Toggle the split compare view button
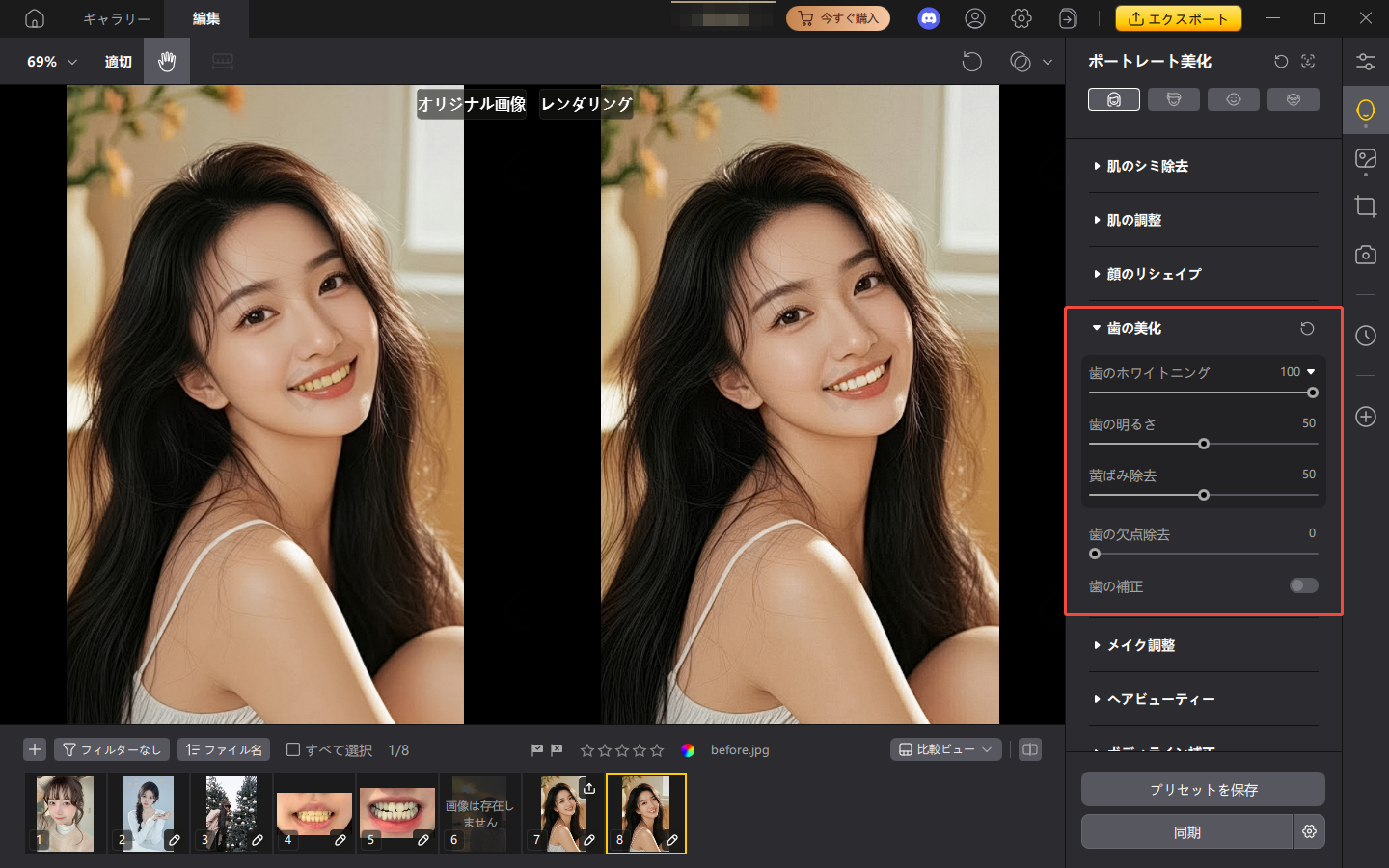The height and width of the screenshot is (868, 1389). point(1030,750)
